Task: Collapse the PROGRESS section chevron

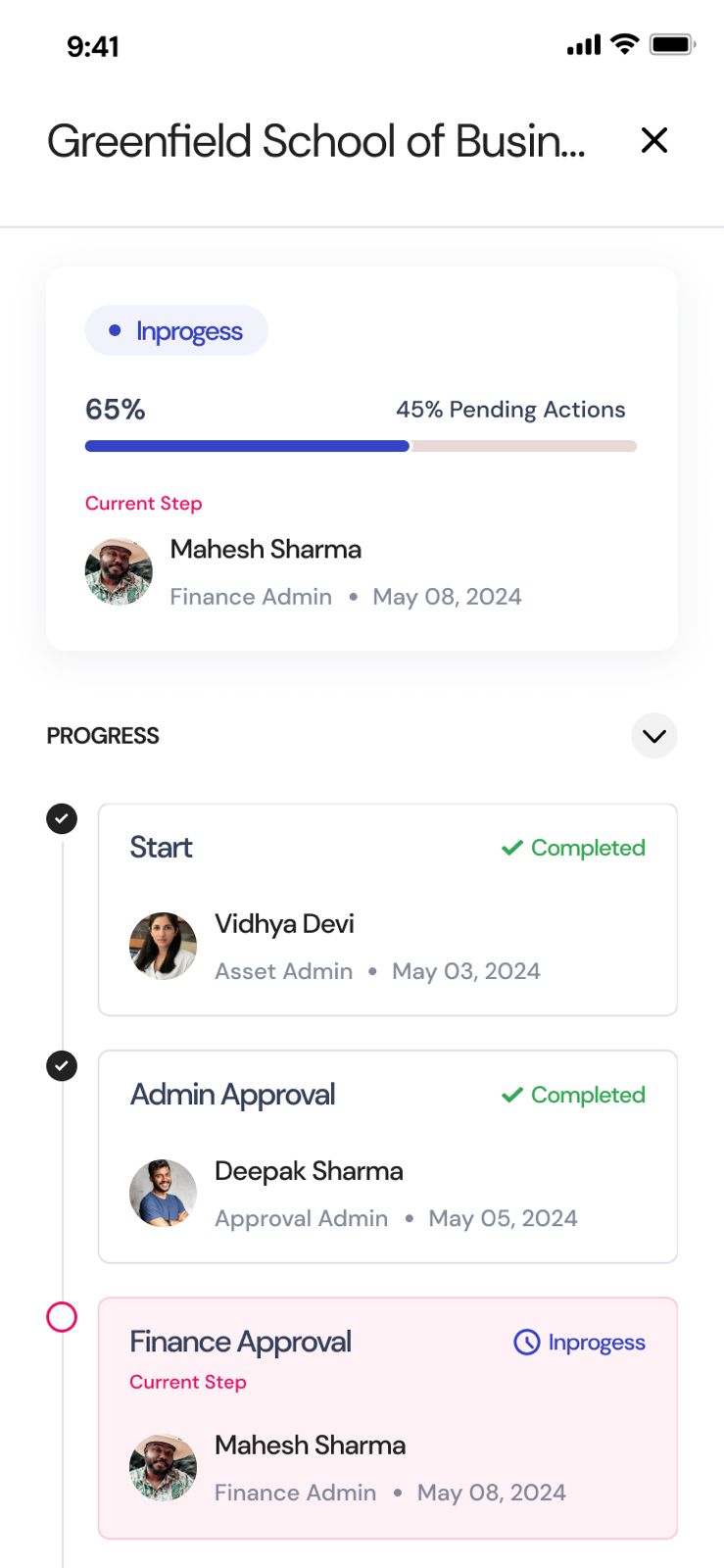Action: [653, 736]
